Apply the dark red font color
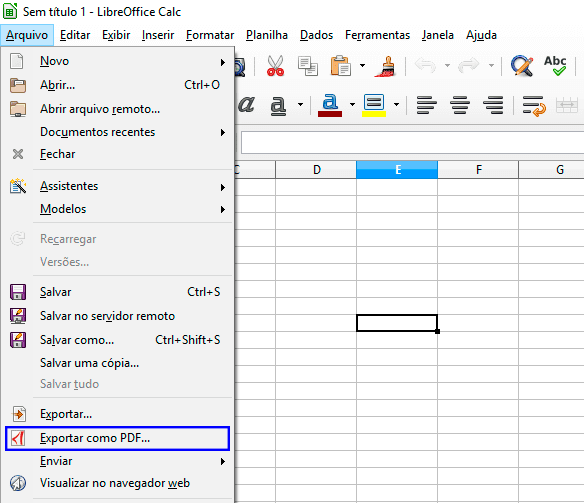Viewport: 584px width, 503px height. click(330, 105)
